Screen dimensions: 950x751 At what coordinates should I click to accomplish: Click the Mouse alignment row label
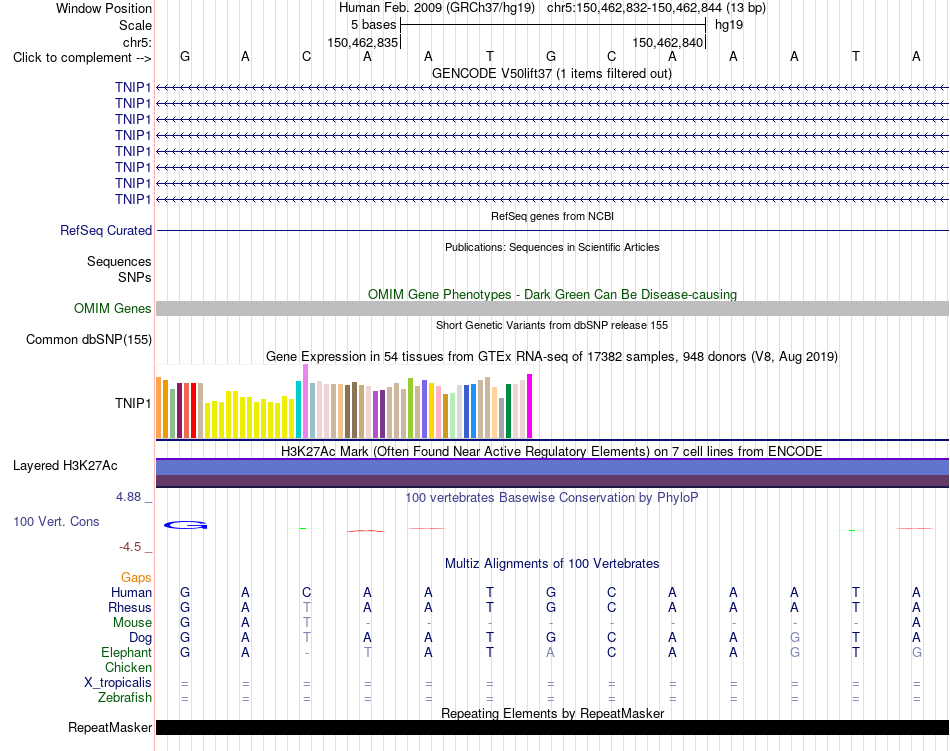[x=132, y=623]
